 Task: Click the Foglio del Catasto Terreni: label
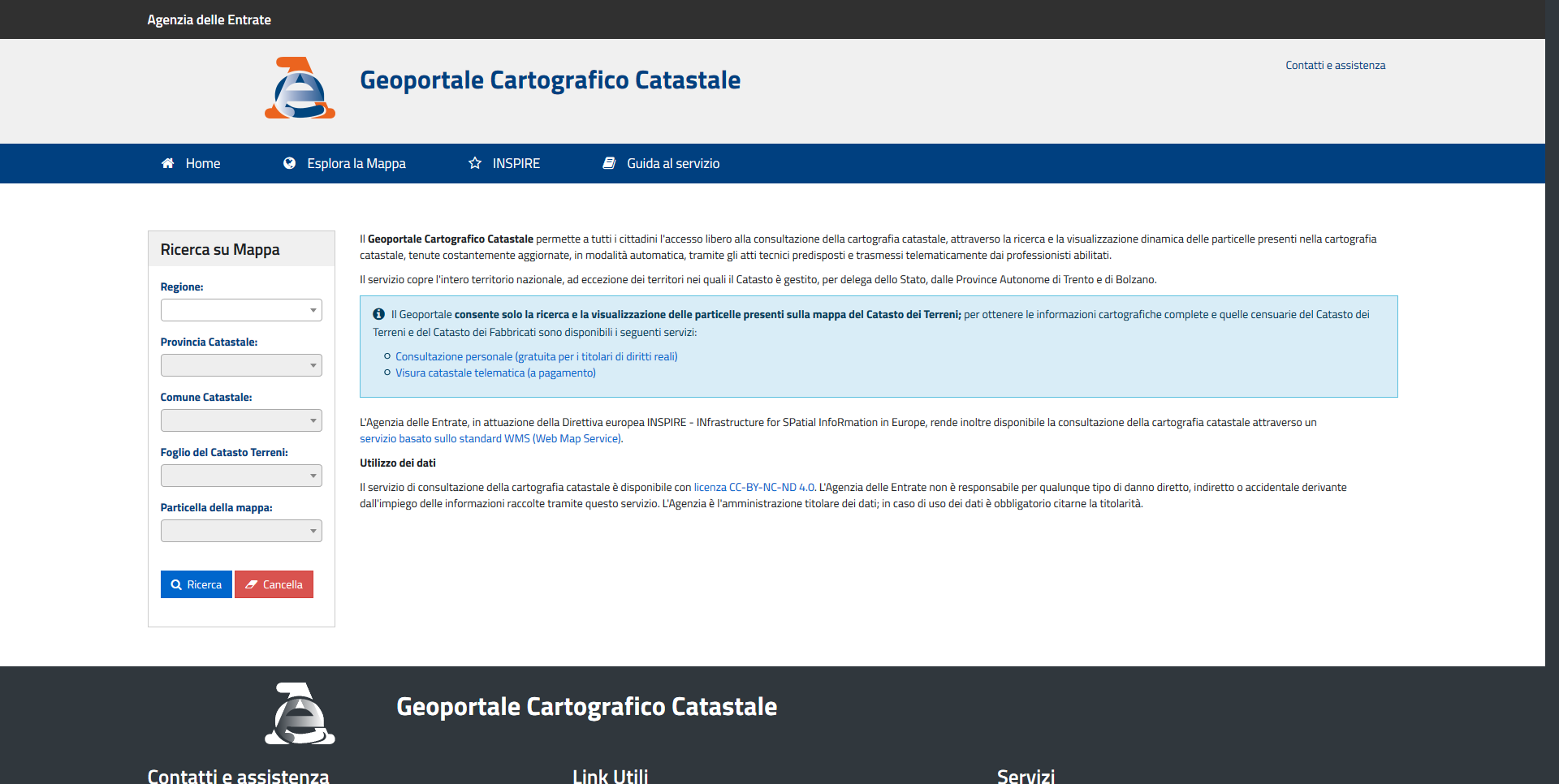(x=224, y=452)
